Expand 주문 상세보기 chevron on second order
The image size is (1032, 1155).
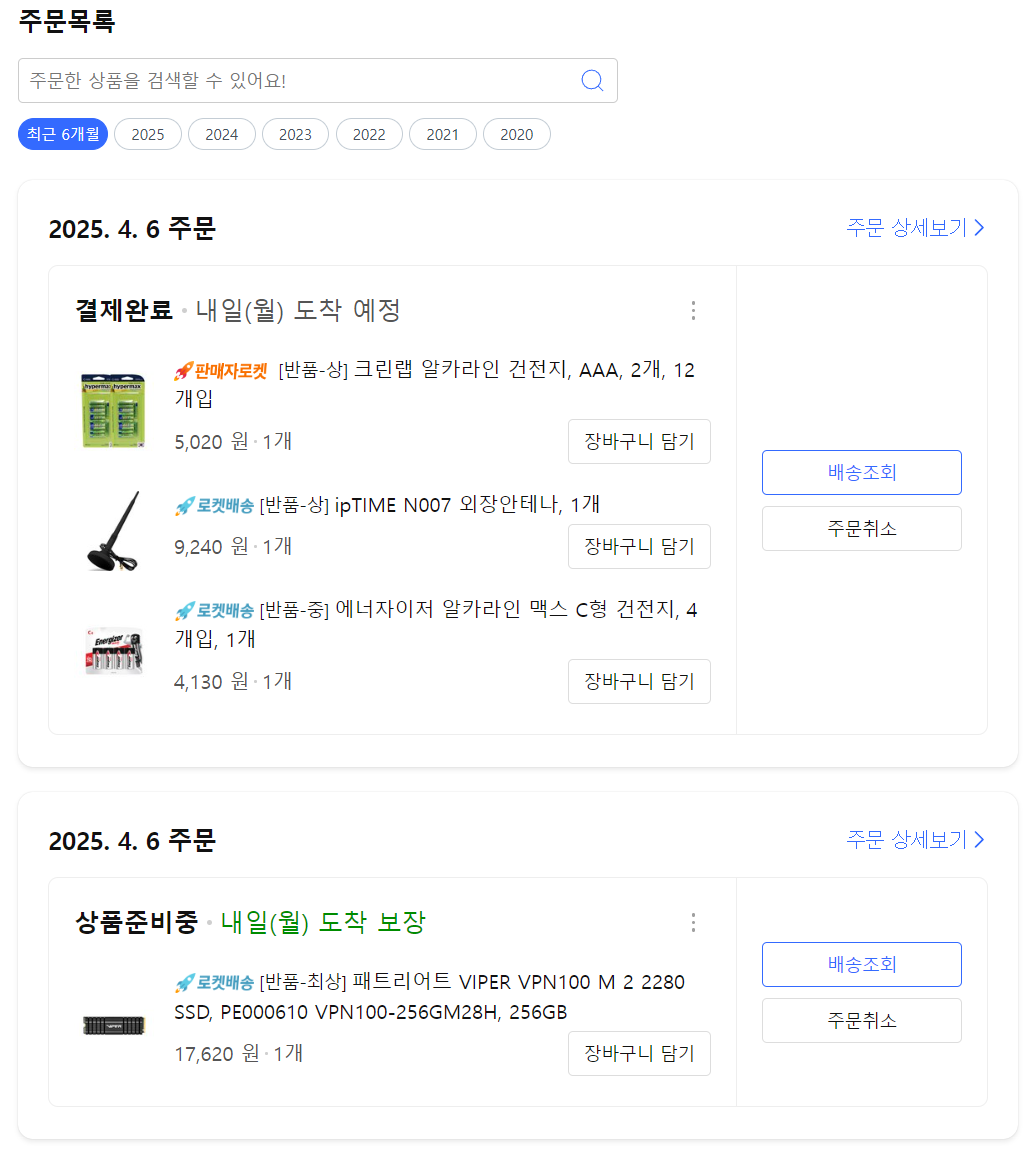point(978,840)
